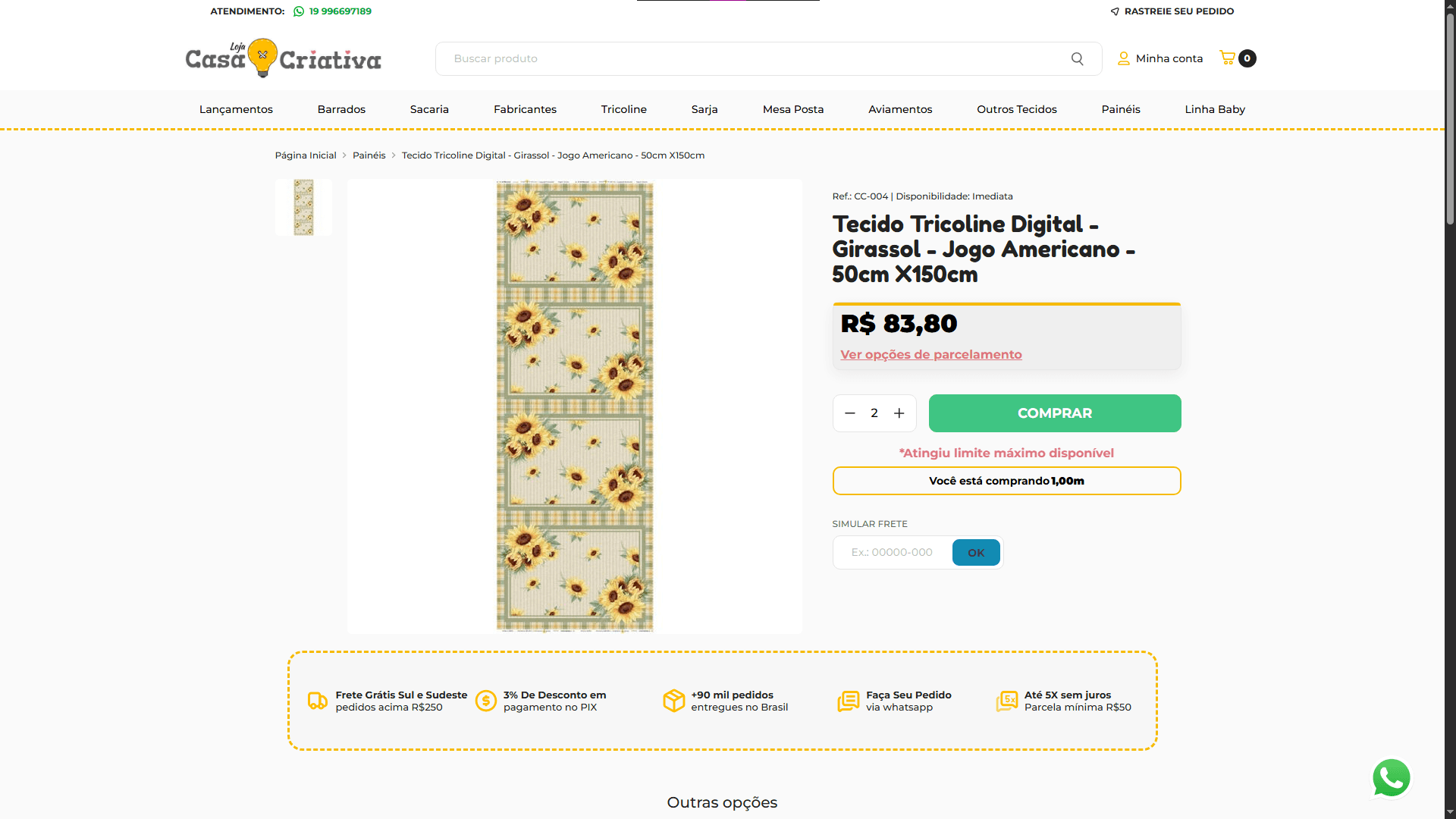Click the search magnifier icon
The width and height of the screenshot is (1456, 819).
point(1077,58)
